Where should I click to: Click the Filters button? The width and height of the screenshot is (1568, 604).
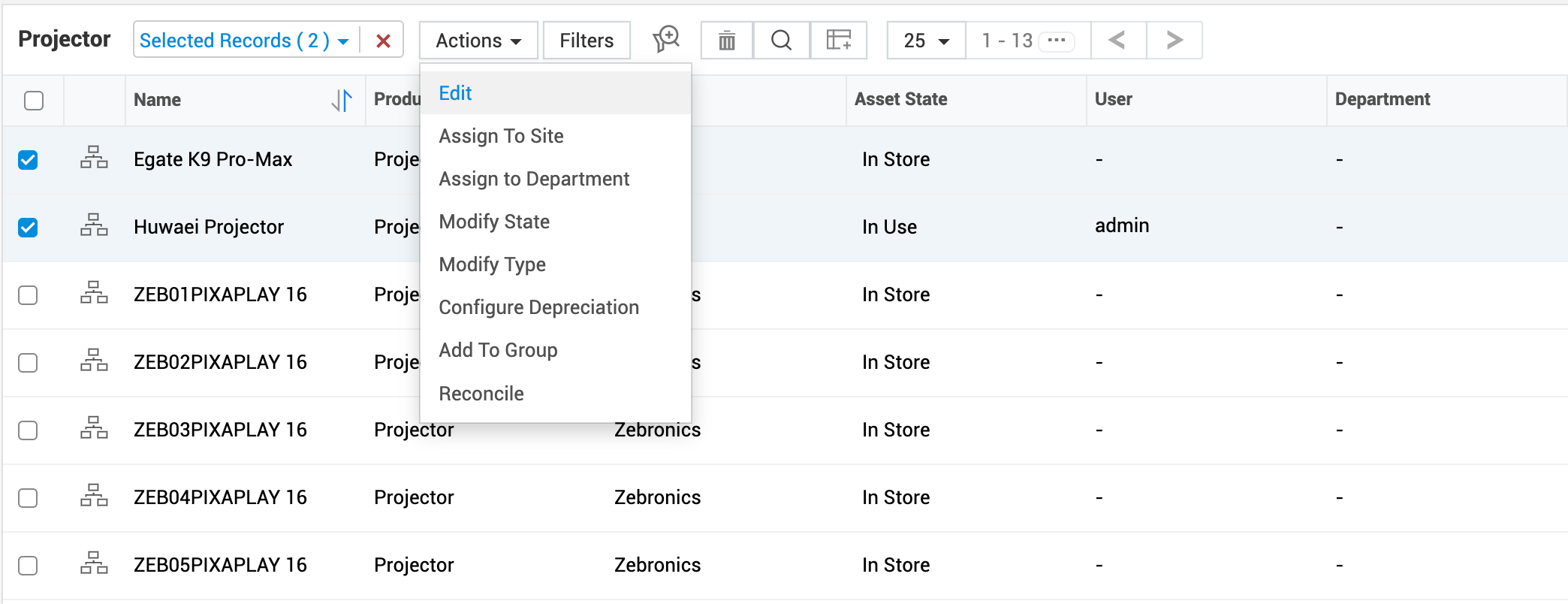pyautogui.click(x=586, y=41)
